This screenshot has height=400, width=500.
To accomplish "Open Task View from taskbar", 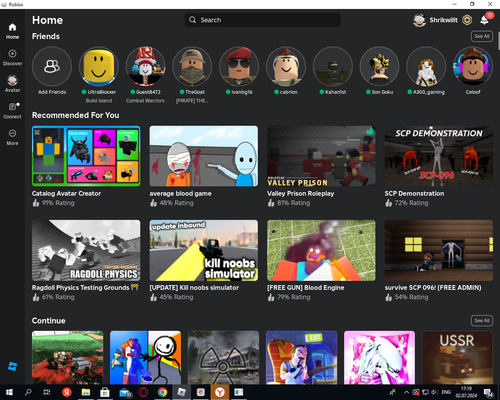I will (47, 392).
